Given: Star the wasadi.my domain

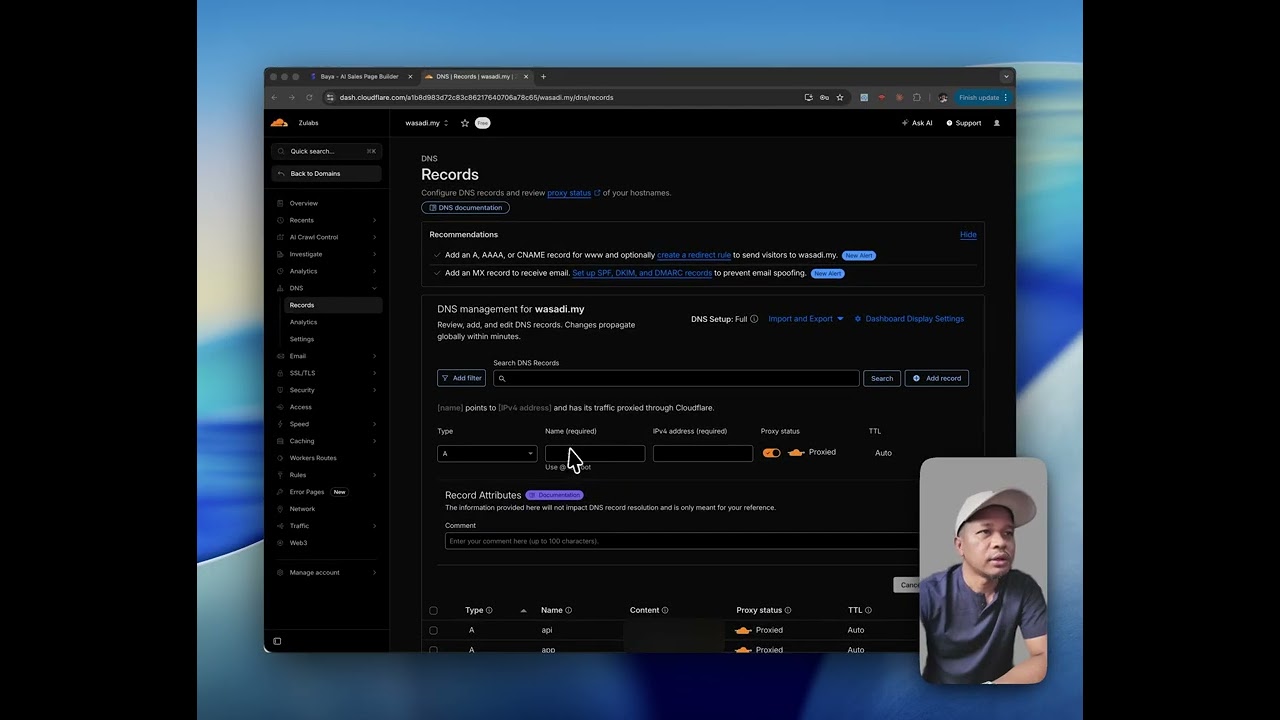Looking at the screenshot, I should 465,123.
